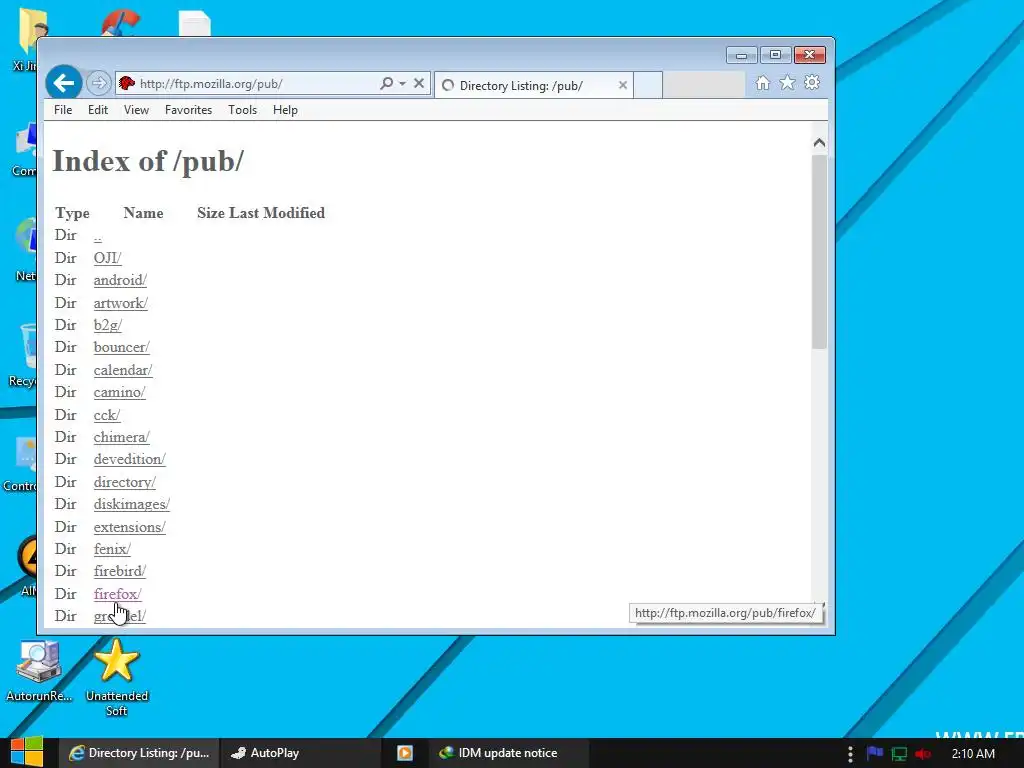Follow the parent directory '..' link
This screenshot has width=1024, height=768.
[97, 236]
